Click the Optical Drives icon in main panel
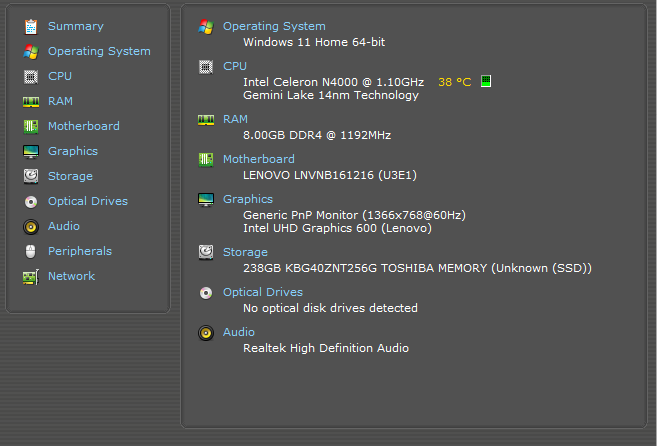658x446 pixels. pyautogui.click(x=206, y=293)
